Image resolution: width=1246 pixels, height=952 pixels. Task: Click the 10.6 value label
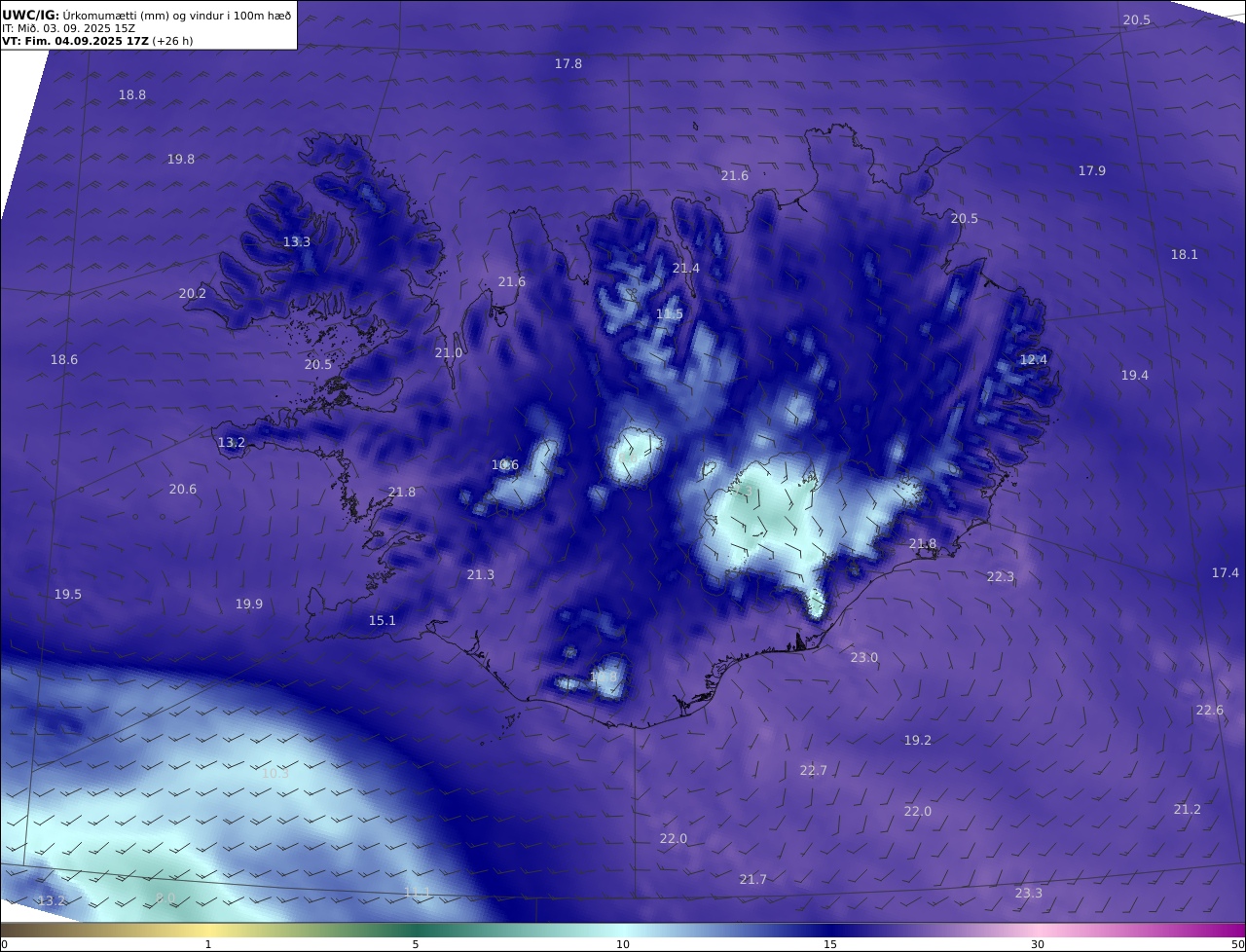point(505,465)
